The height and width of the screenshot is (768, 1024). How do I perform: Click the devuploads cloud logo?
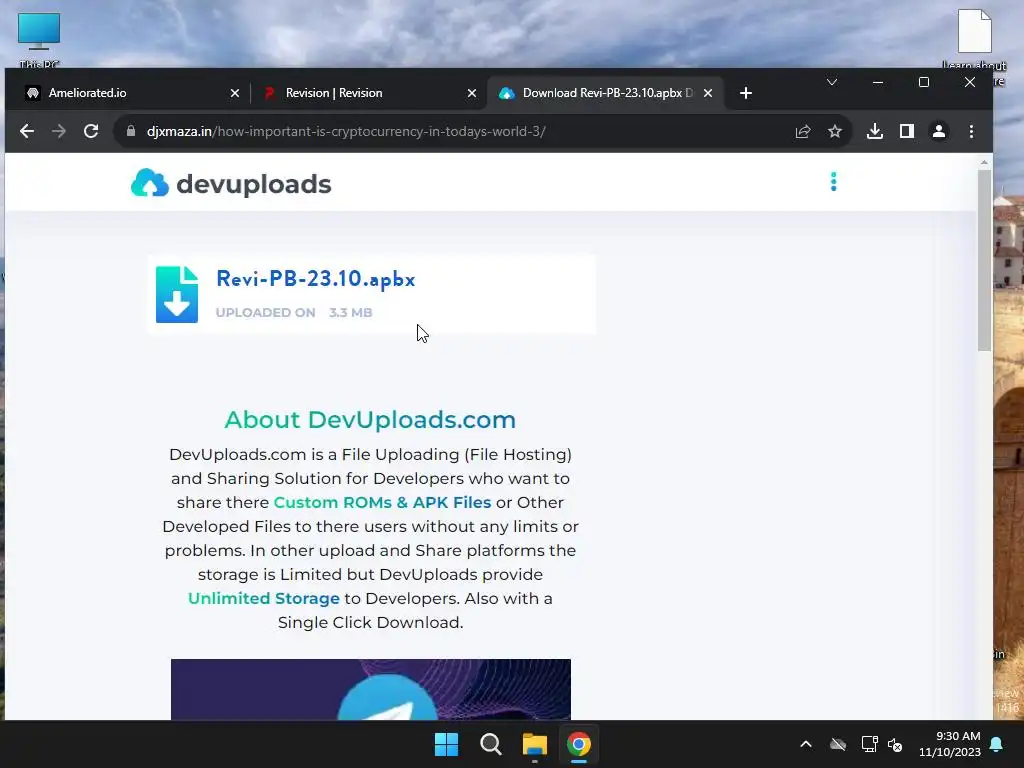coord(150,183)
